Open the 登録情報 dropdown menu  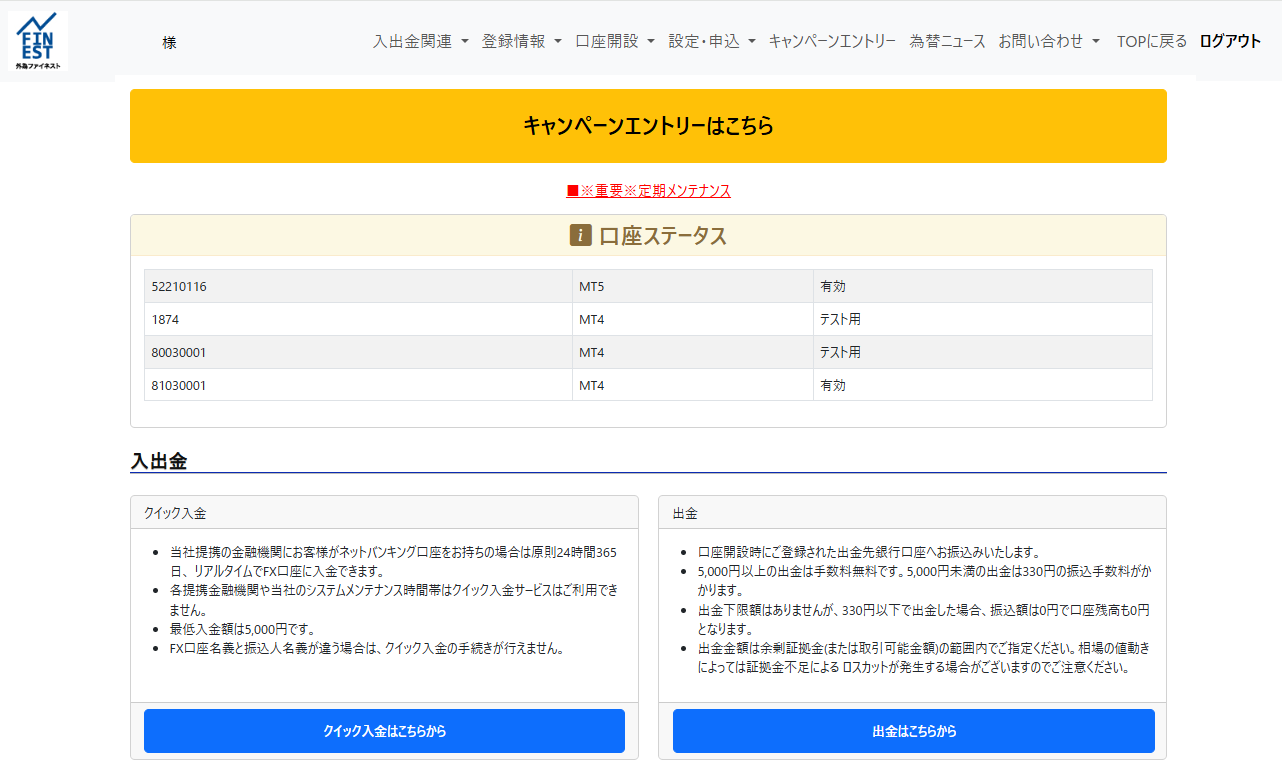click(x=521, y=41)
